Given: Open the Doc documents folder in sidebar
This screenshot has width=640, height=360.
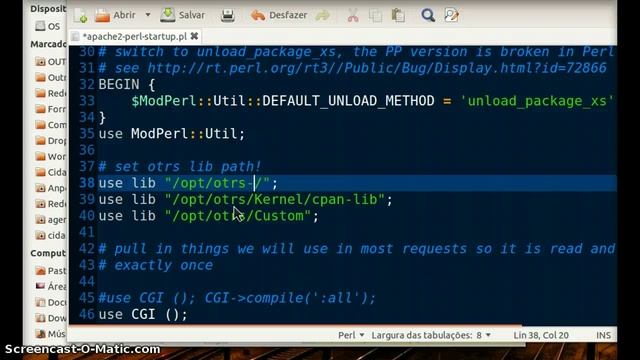Looking at the screenshot, I should click(x=51, y=302).
